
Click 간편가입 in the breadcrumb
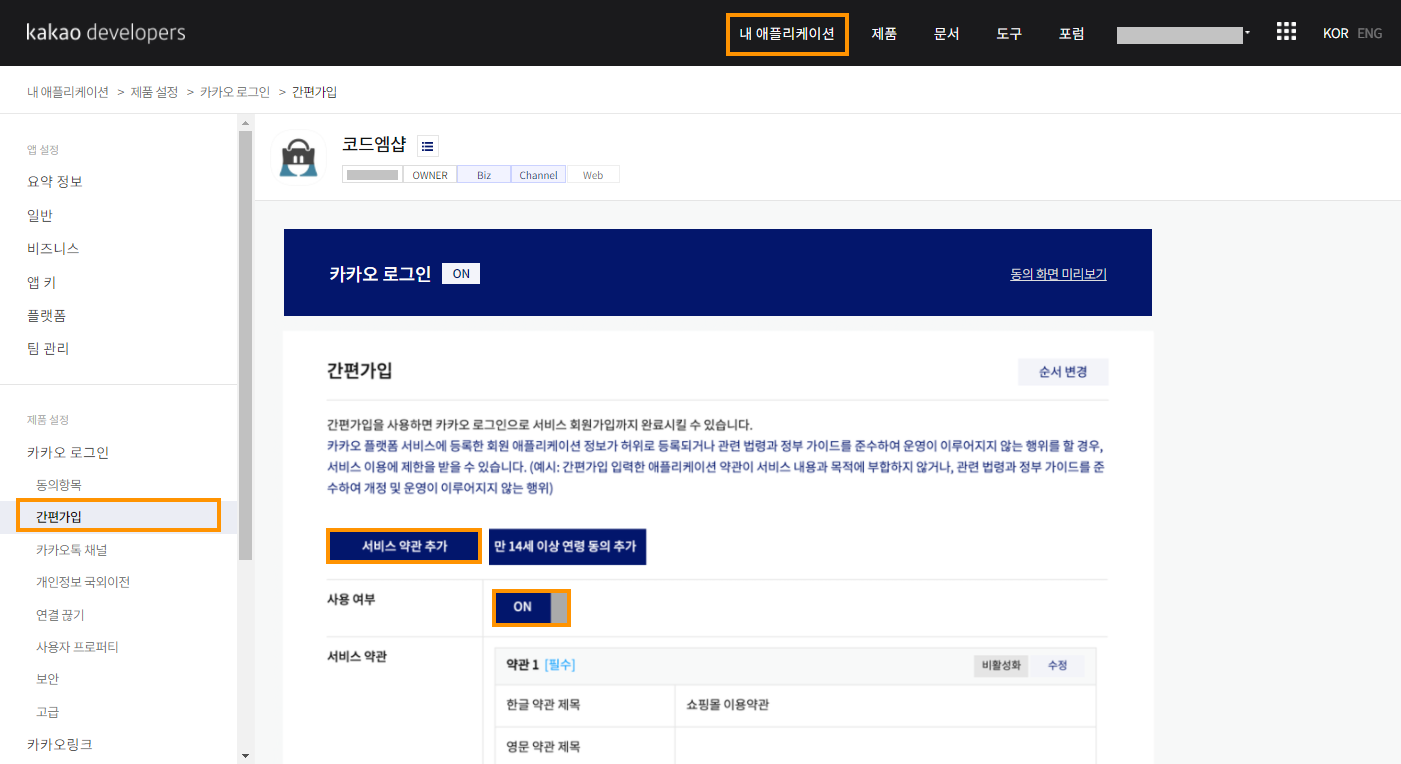coord(314,92)
